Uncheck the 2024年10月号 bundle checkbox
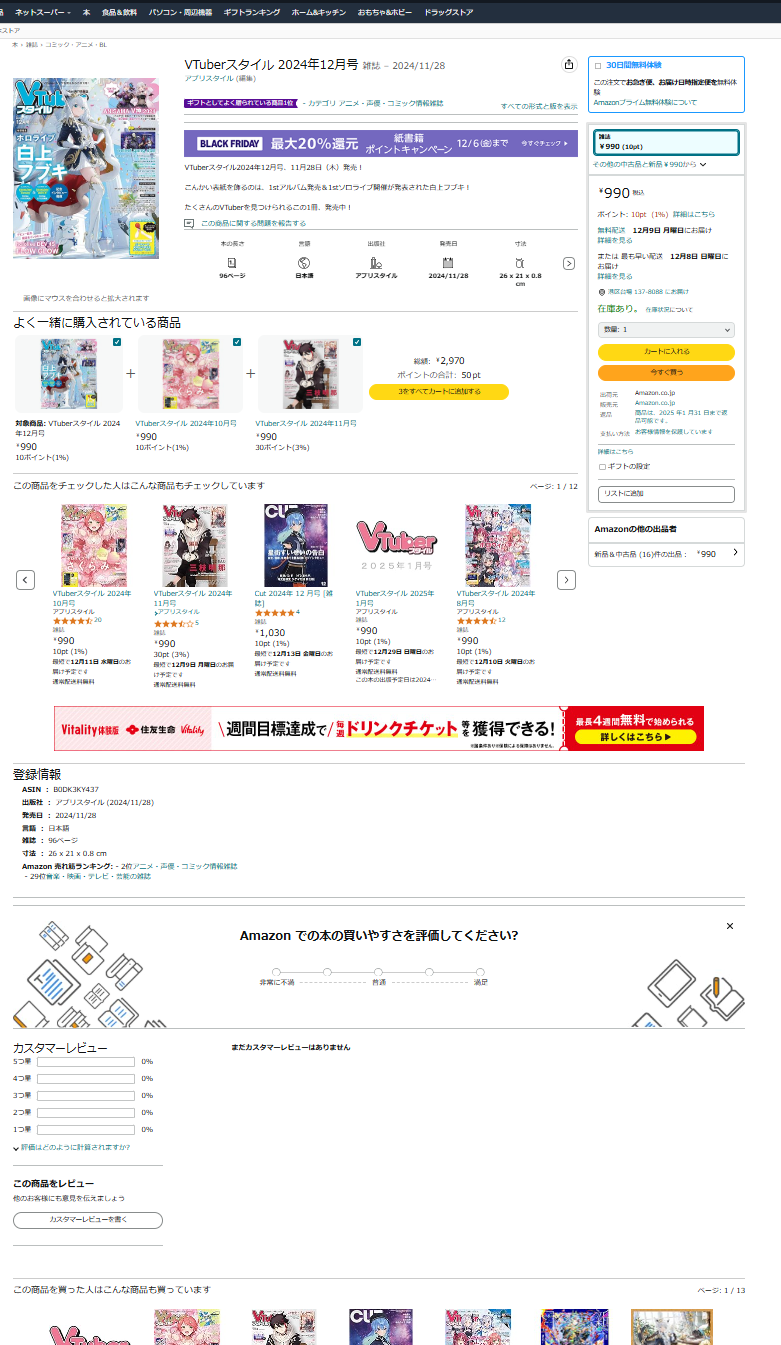 pyautogui.click(x=237, y=342)
